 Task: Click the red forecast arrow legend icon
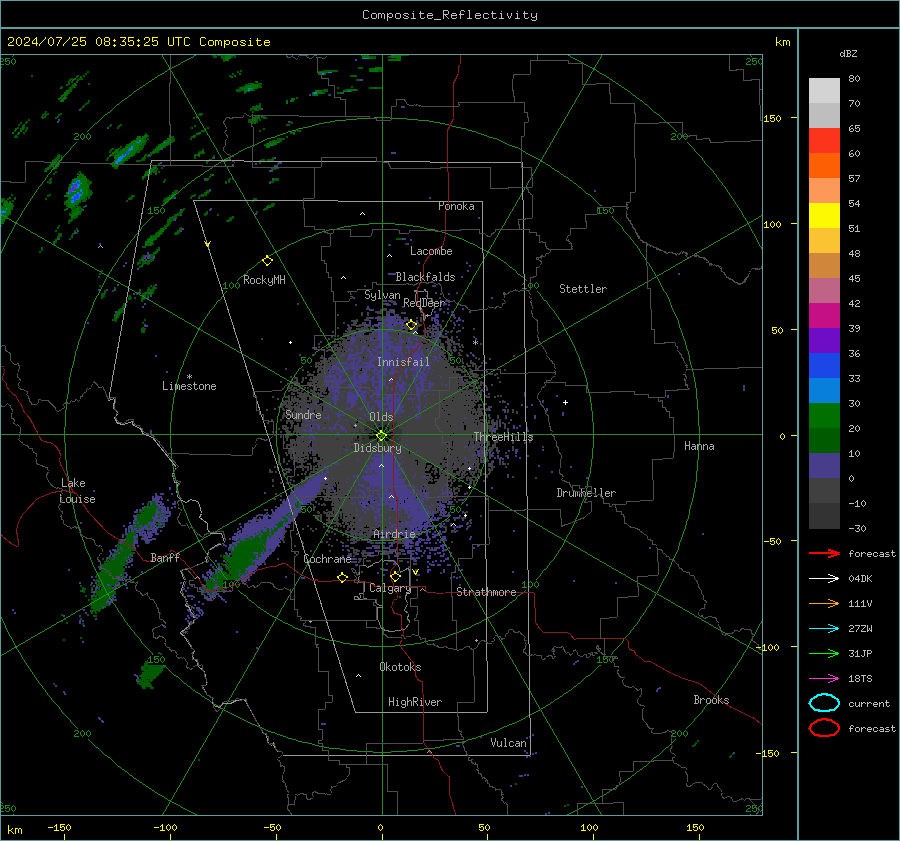click(824, 553)
